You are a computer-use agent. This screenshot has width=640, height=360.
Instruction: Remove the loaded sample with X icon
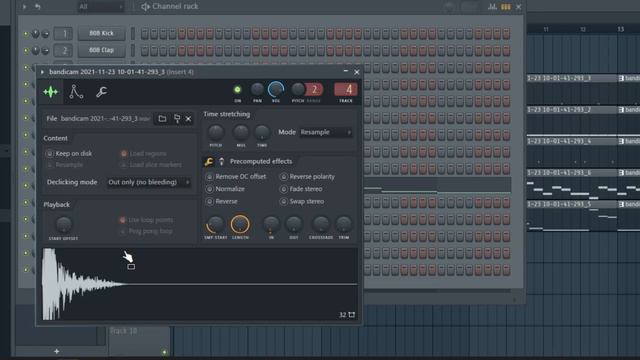coord(188,119)
